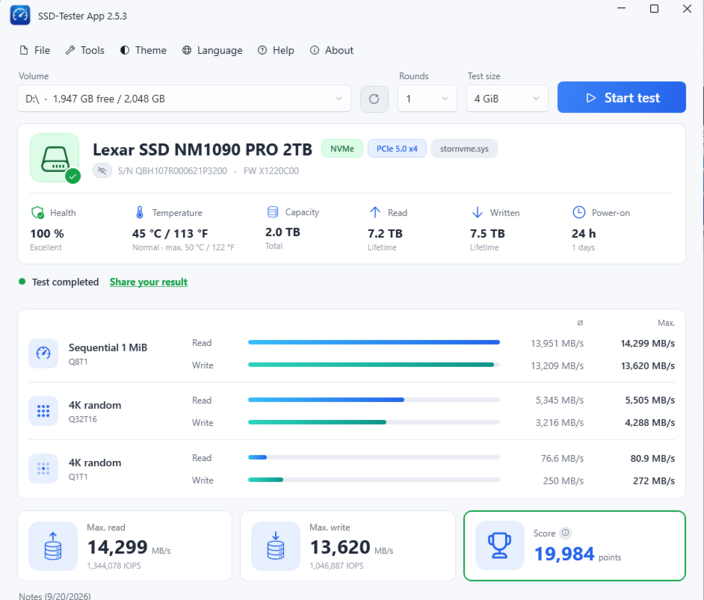Open the About menu
The width and height of the screenshot is (704, 600).
click(x=331, y=50)
